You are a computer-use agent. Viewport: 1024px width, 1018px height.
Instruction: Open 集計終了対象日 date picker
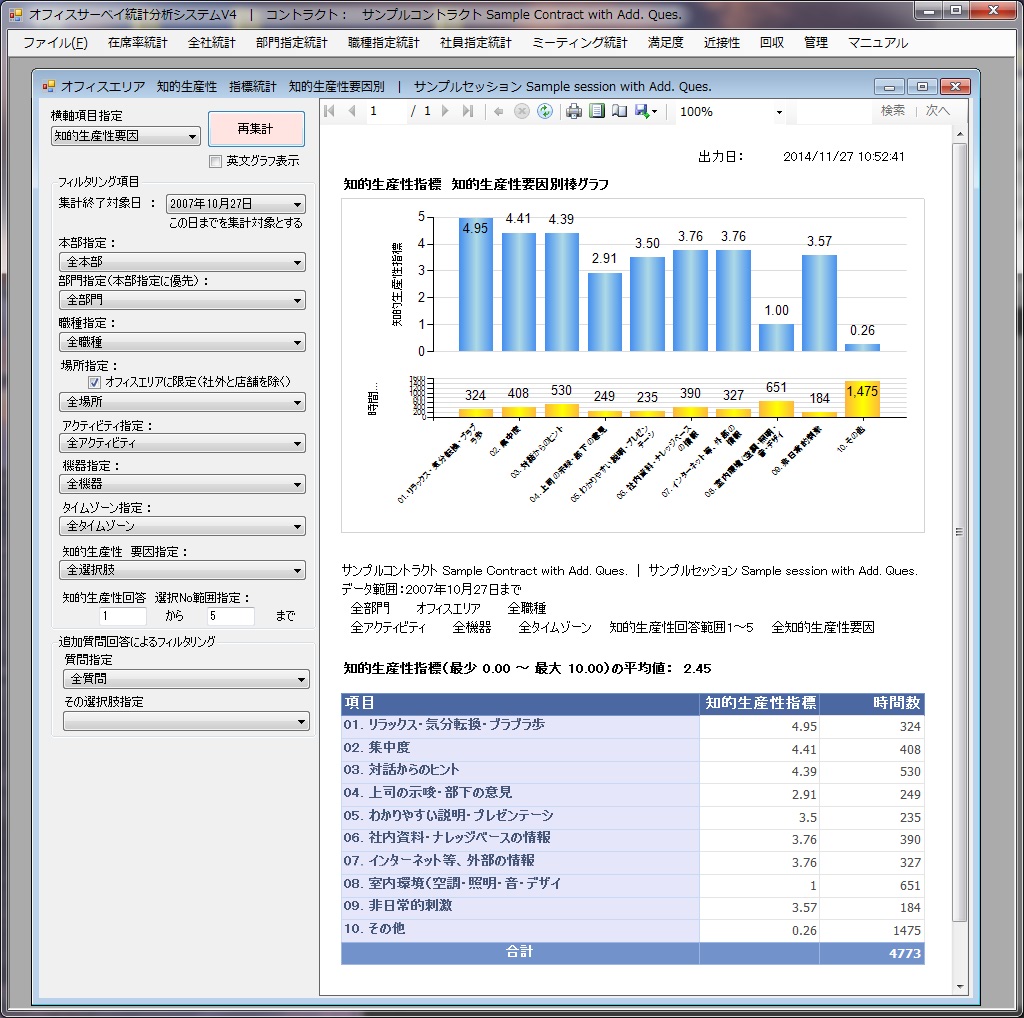(236, 204)
